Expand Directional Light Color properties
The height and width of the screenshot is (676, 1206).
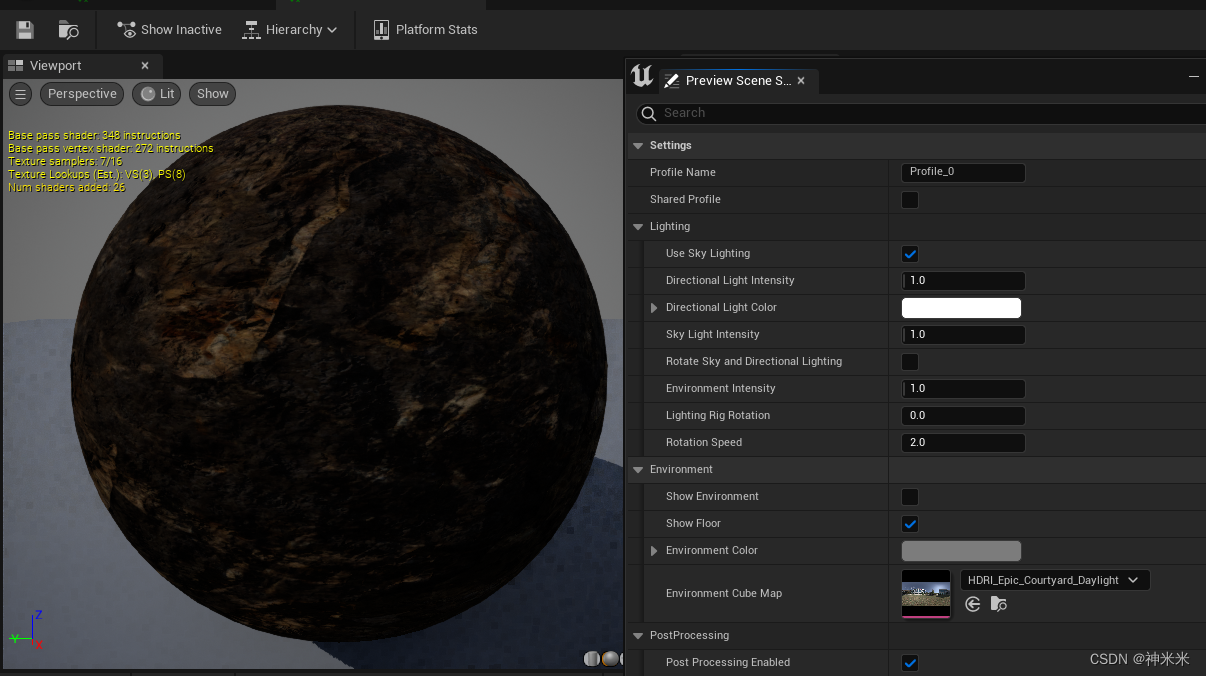pos(655,308)
